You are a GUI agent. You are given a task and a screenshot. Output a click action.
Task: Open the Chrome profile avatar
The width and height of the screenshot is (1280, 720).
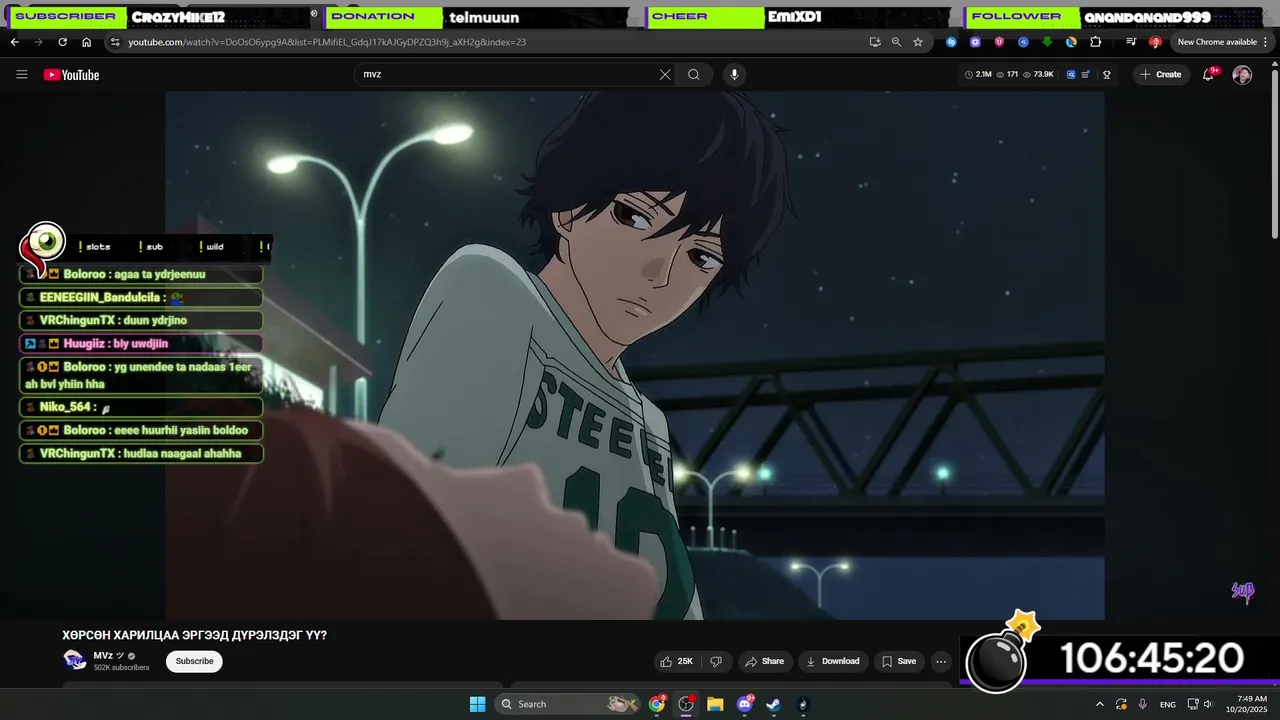[x=1155, y=42]
